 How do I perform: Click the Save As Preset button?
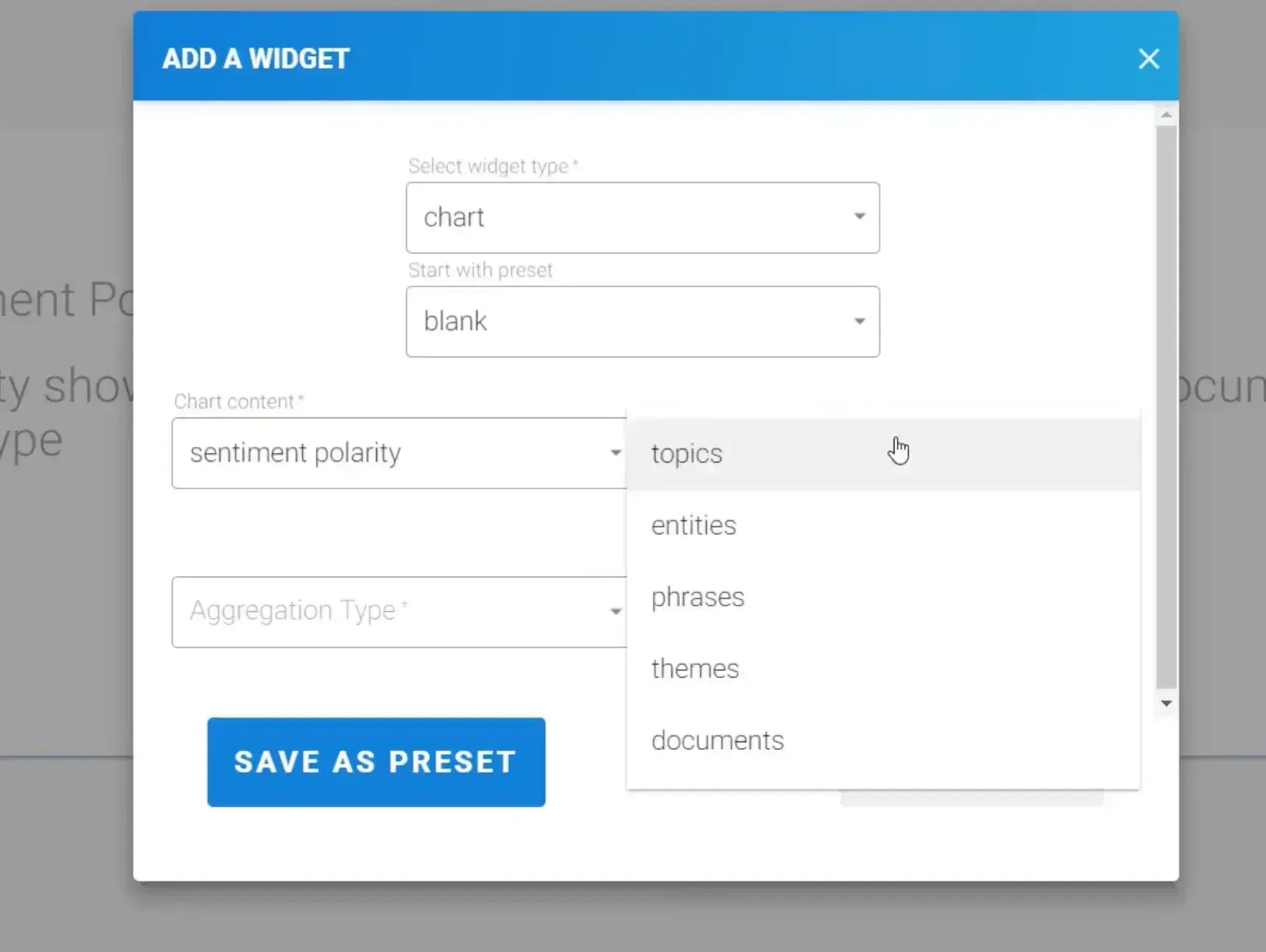coord(376,762)
